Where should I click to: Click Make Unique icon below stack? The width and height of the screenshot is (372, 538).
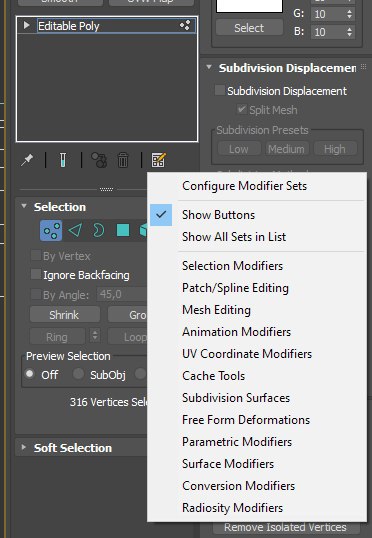click(x=99, y=160)
